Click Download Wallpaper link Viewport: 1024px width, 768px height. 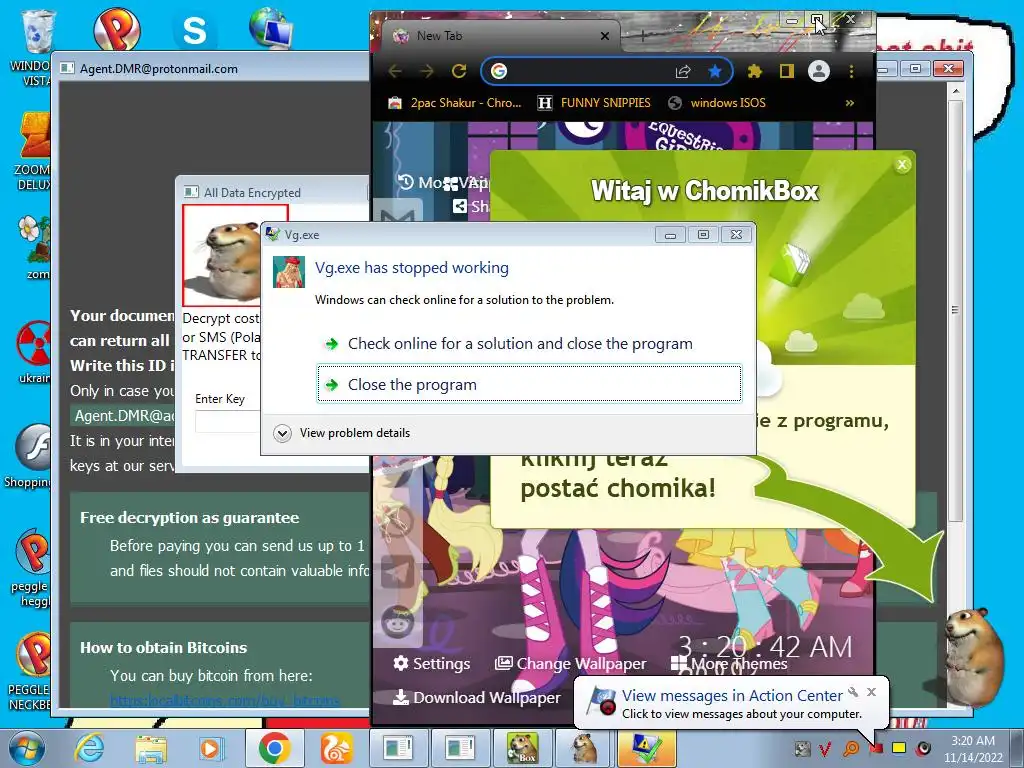pos(477,697)
